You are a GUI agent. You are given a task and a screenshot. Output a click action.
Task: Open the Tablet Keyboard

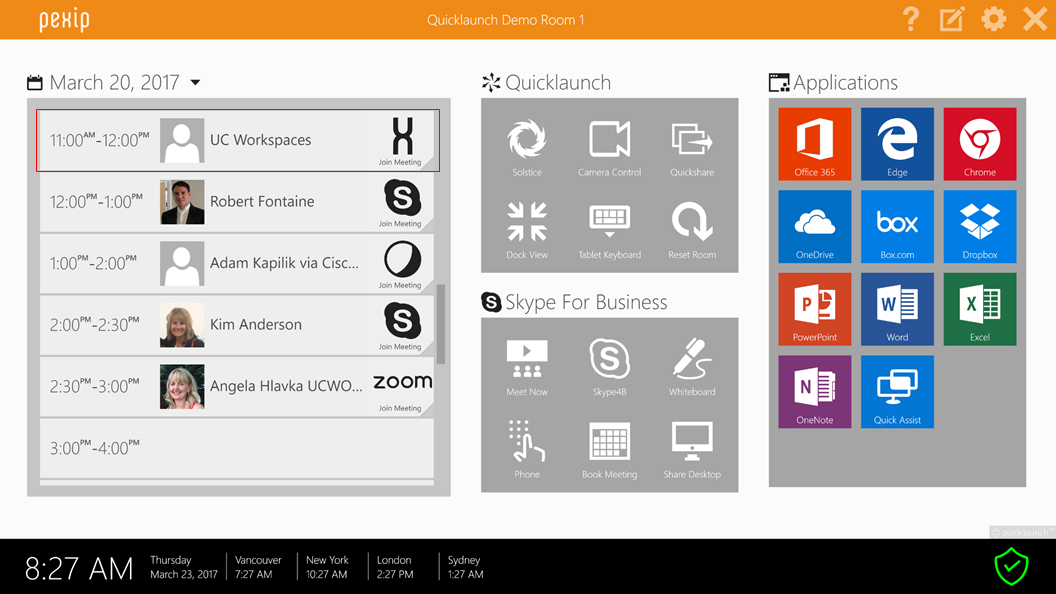609,230
